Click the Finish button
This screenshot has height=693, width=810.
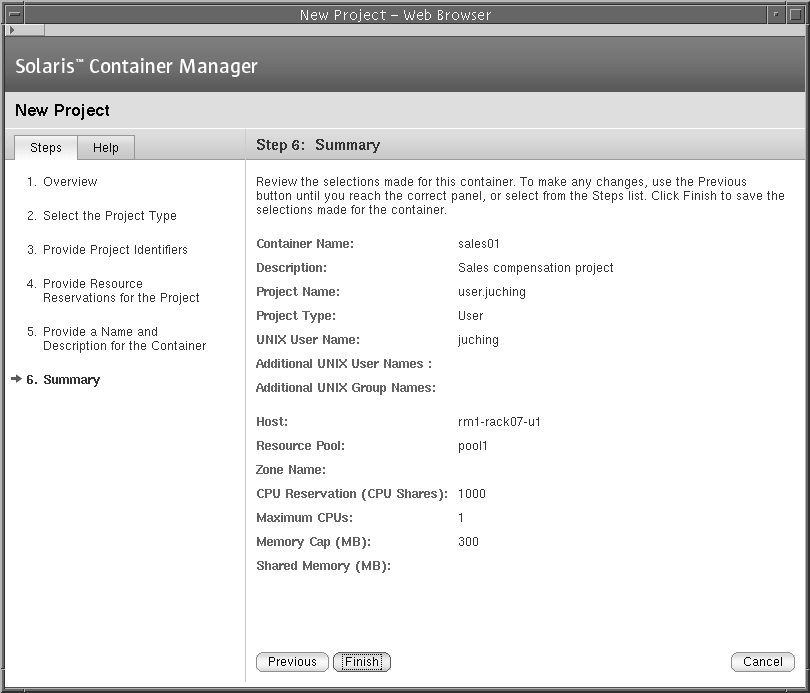click(362, 662)
